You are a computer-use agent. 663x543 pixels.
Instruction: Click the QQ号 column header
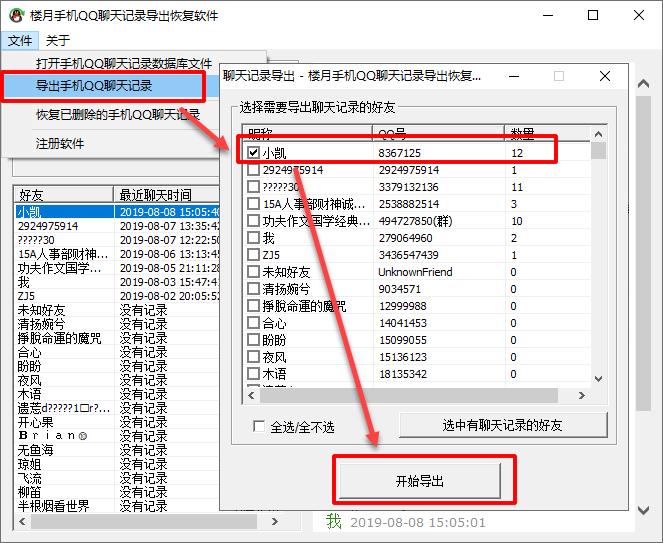pos(438,132)
